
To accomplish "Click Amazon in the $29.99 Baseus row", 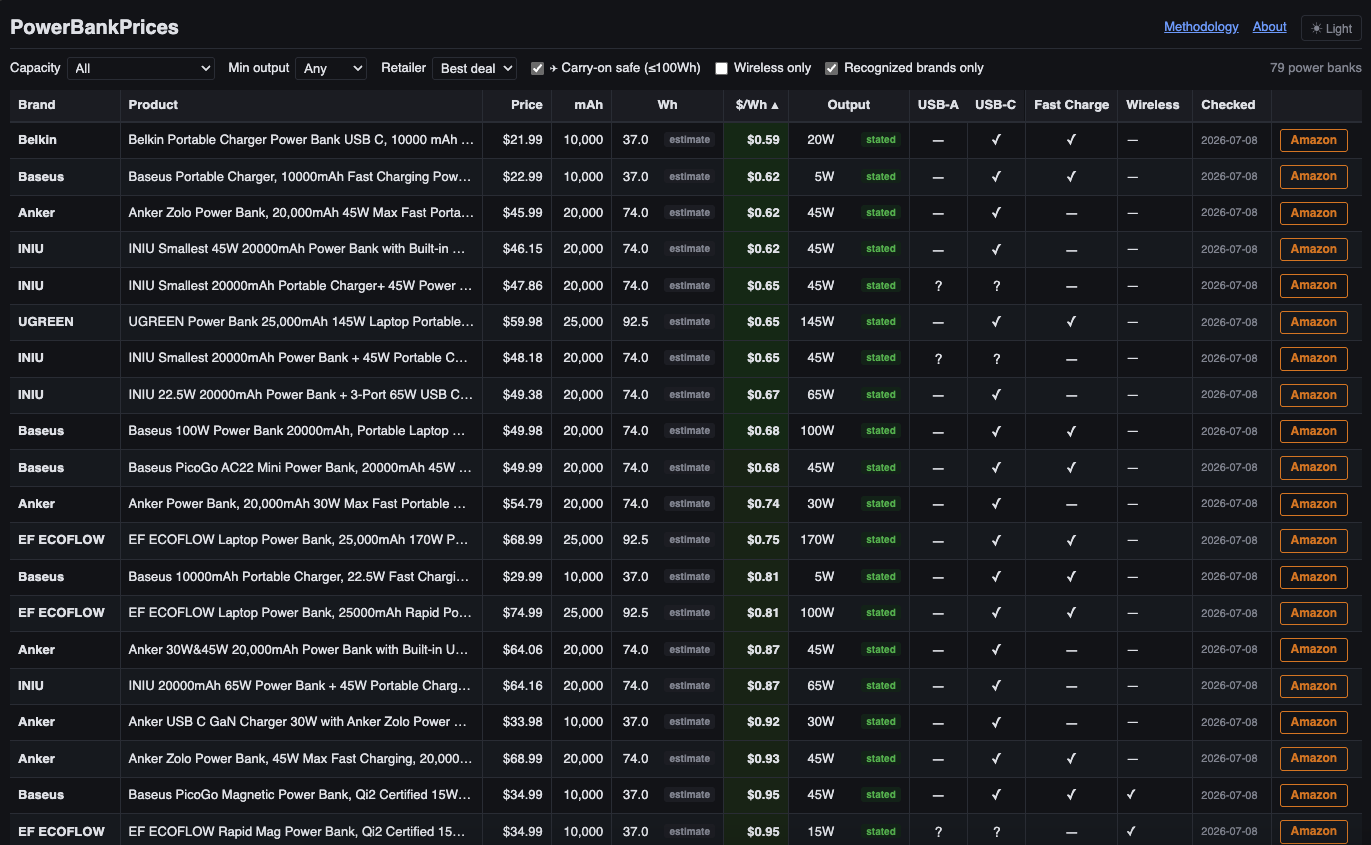I will click(1313, 577).
